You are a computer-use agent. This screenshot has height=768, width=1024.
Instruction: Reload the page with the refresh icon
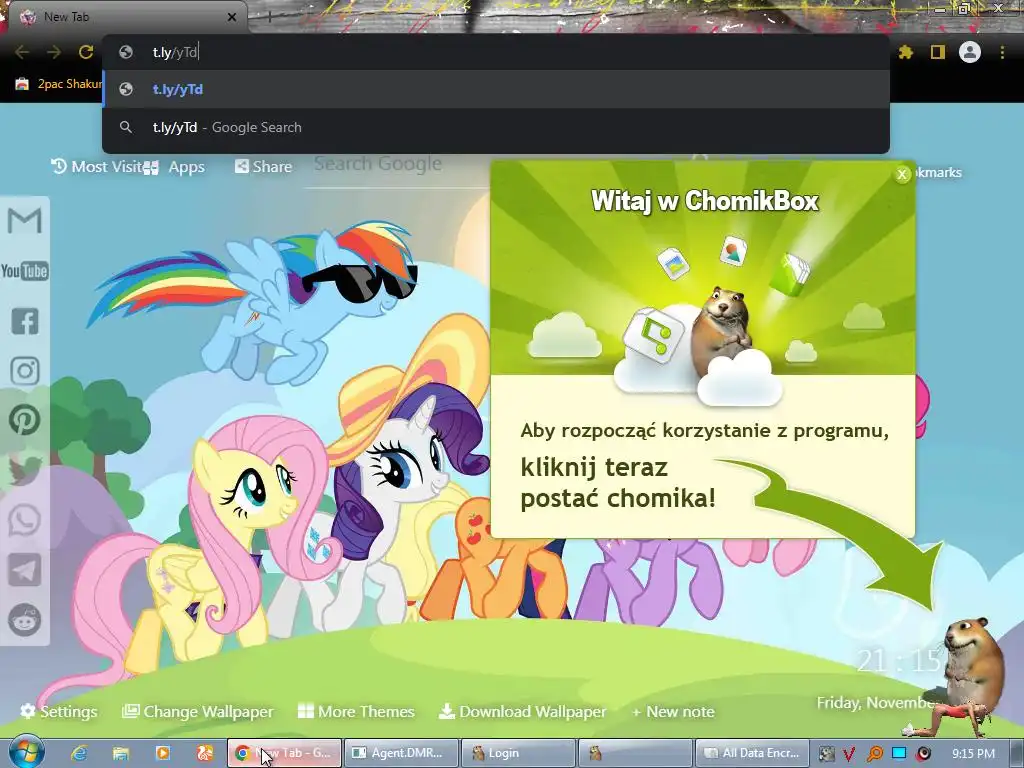(x=86, y=52)
